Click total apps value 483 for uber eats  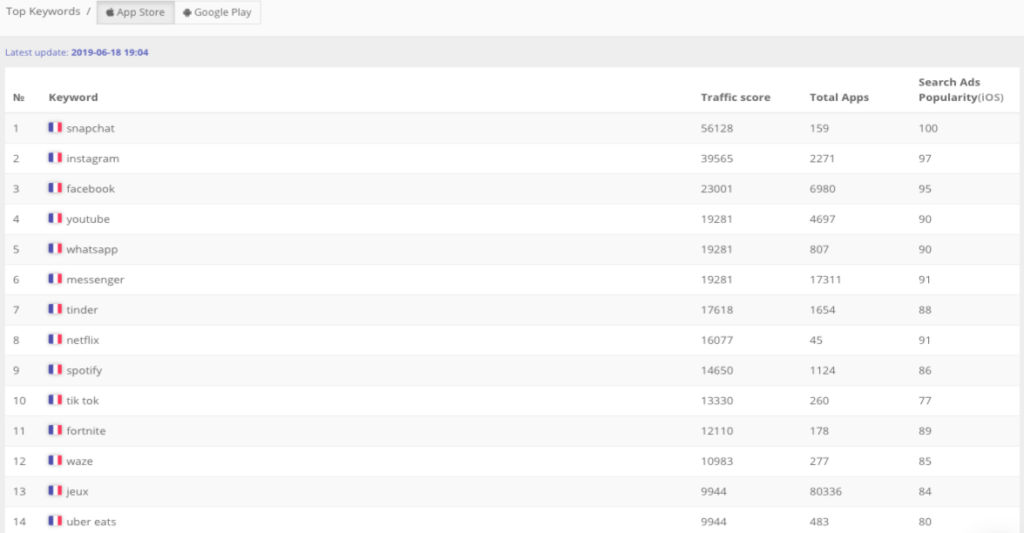pyautogui.click(x=819, y=521)
